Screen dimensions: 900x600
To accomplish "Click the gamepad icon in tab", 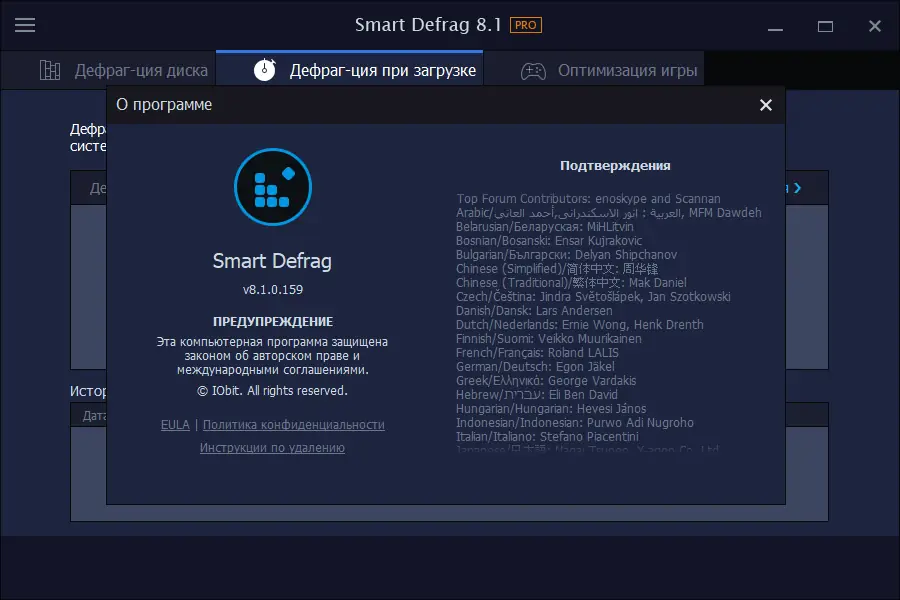I will (x=533, y=71).
